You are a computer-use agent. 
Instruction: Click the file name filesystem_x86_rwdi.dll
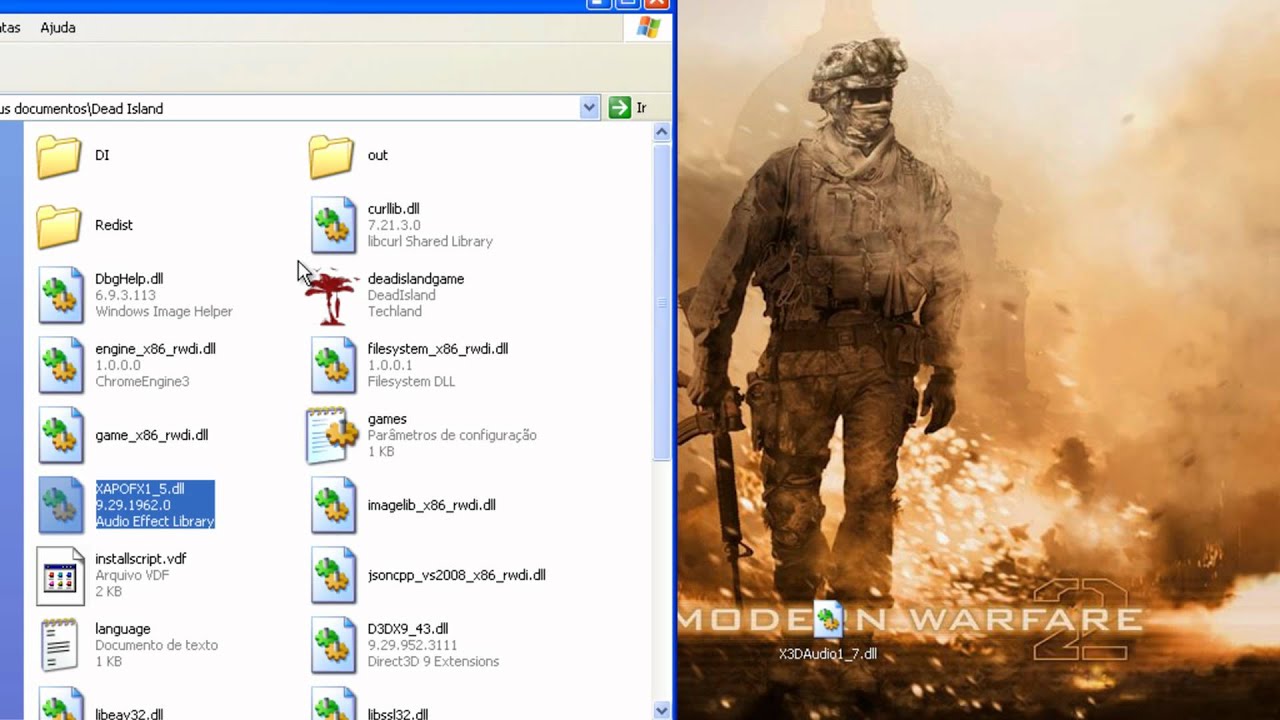click(x=438, y=349)
